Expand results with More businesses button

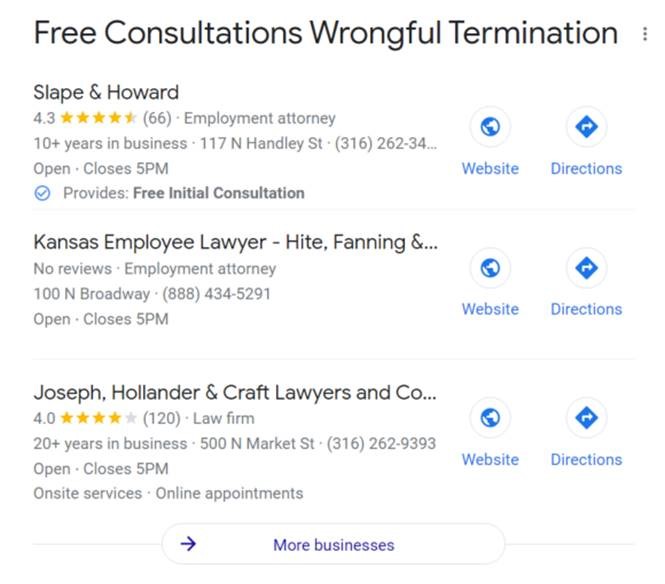[x=333, y=544]
